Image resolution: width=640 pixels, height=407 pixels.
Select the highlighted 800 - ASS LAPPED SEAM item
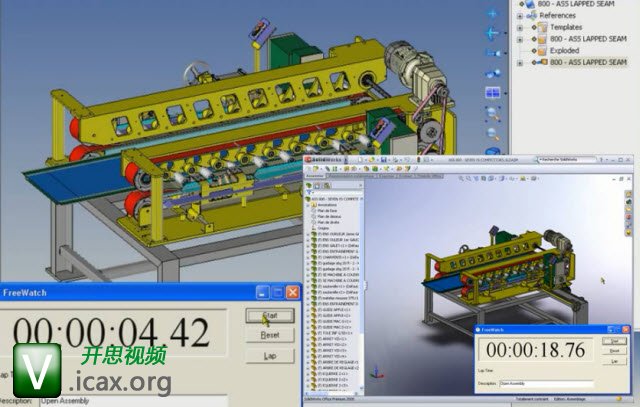(x=588, y=62)
